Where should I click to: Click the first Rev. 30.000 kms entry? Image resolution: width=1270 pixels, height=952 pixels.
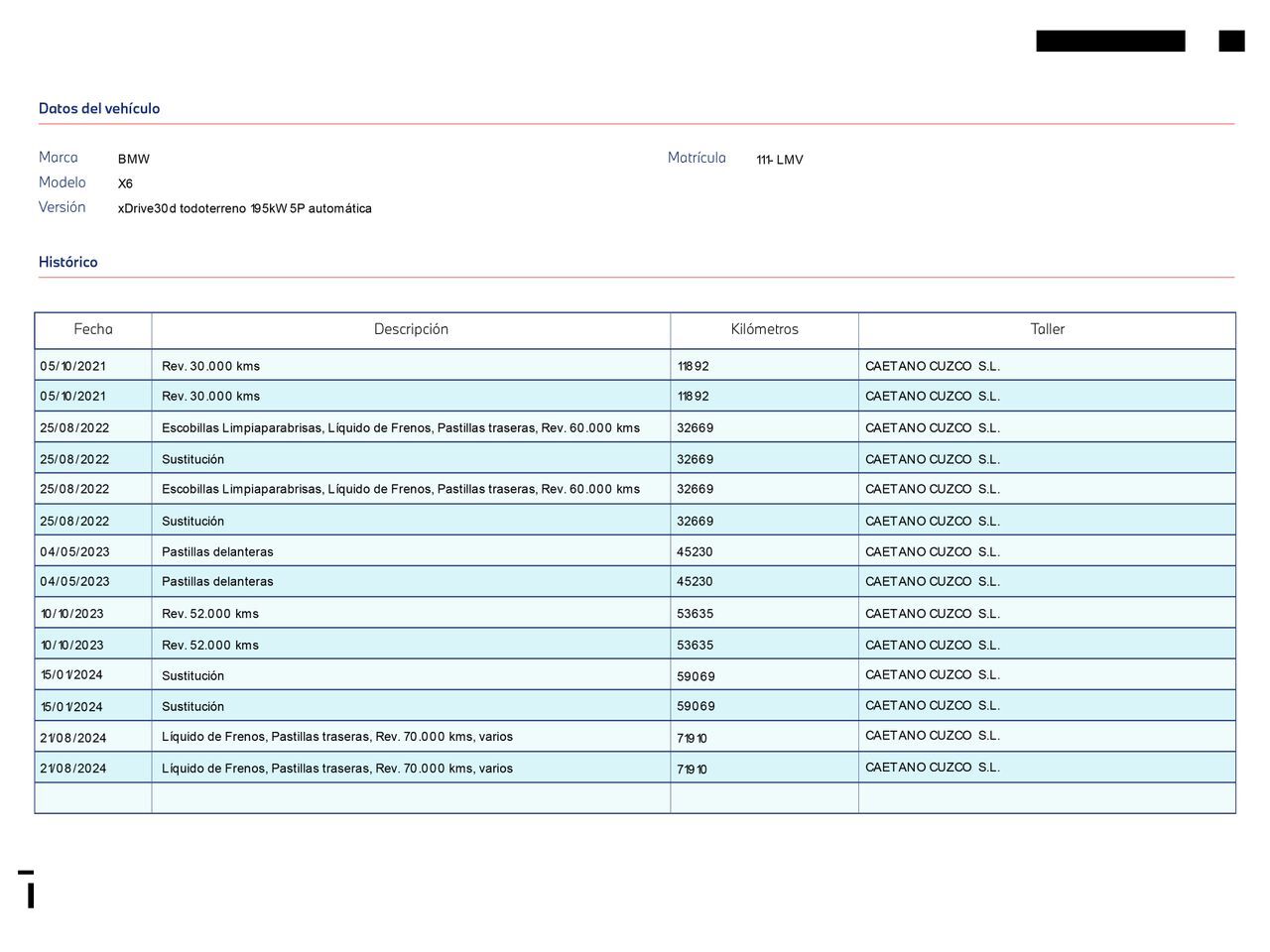point(210,366)
